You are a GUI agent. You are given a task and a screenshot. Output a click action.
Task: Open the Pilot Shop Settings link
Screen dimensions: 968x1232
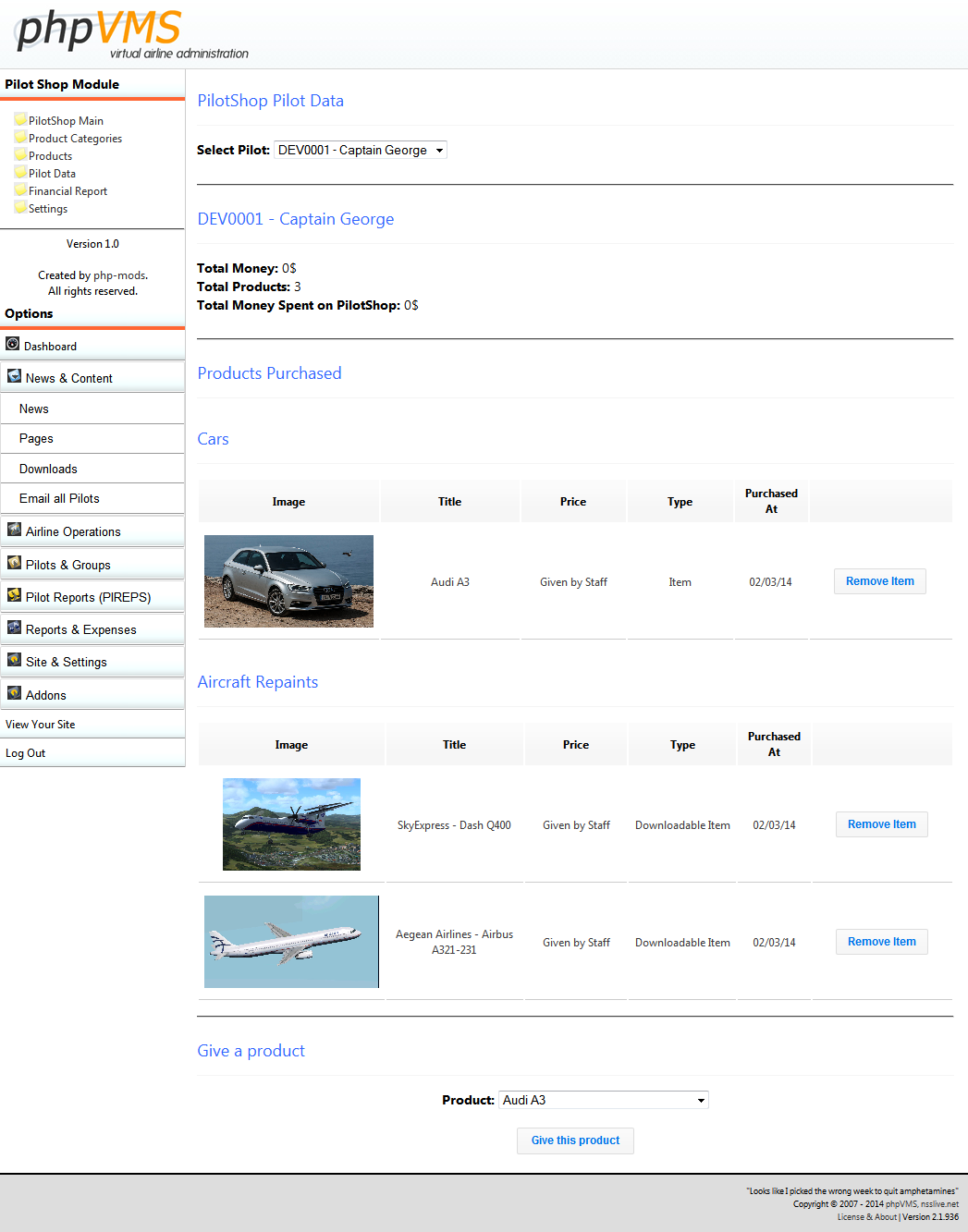(48, 209)
